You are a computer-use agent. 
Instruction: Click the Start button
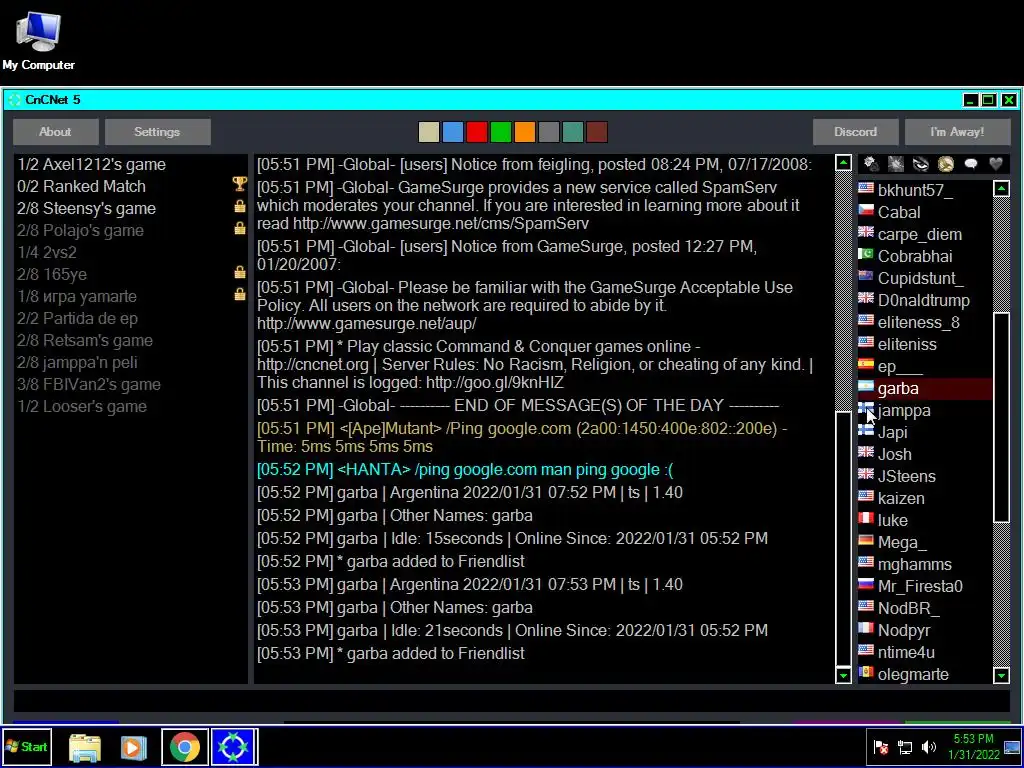[26, 747]
